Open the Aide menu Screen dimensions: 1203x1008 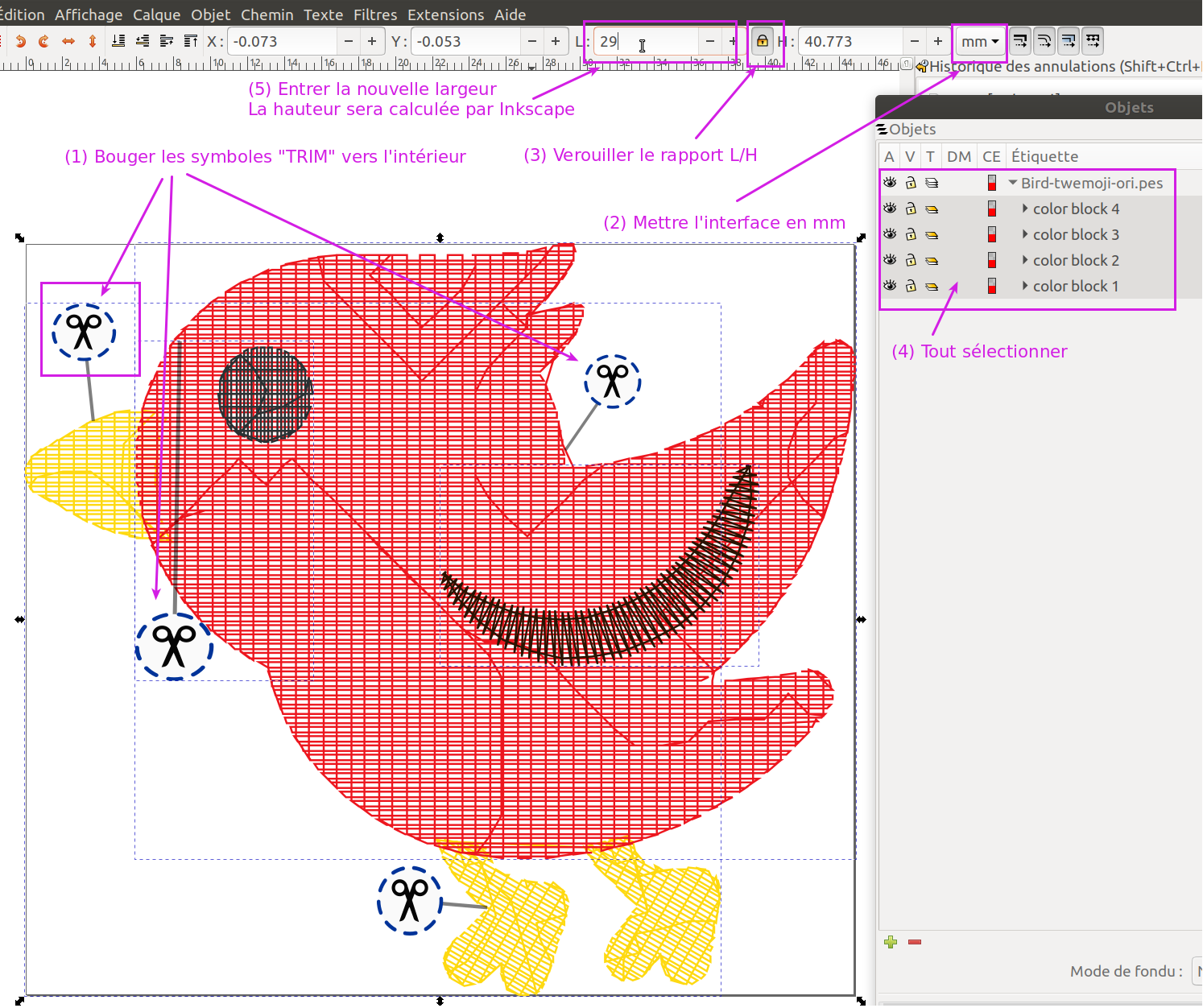511,14
